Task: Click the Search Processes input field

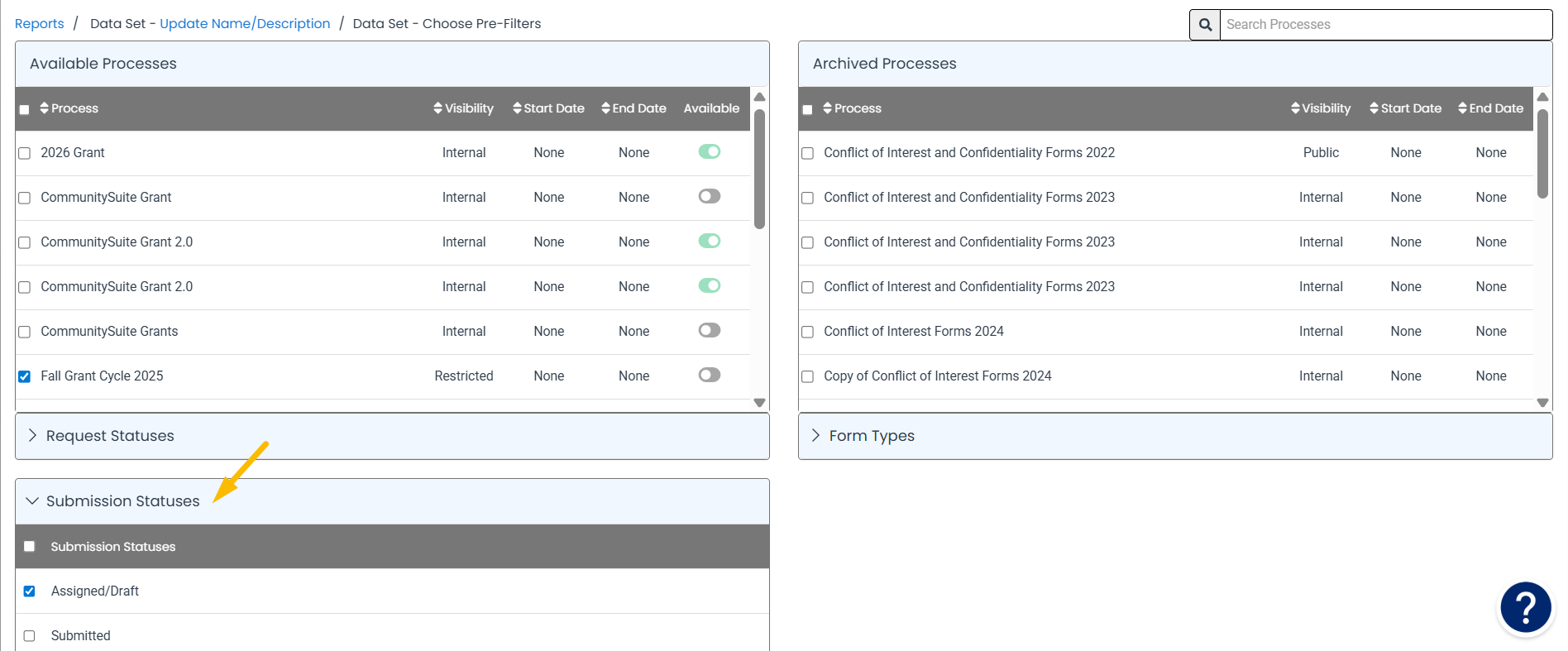Action: [1386, 25]
